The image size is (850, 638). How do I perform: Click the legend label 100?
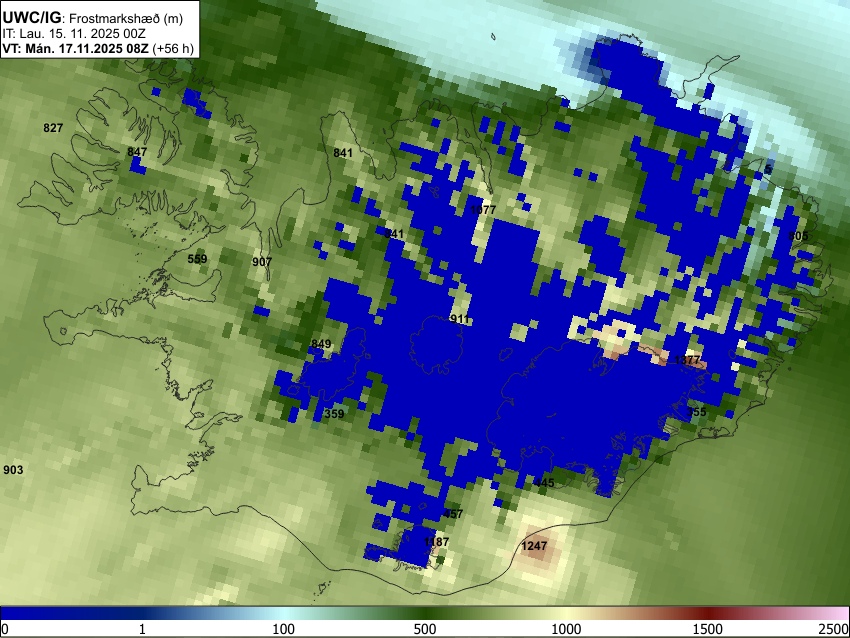pos(283,629)
